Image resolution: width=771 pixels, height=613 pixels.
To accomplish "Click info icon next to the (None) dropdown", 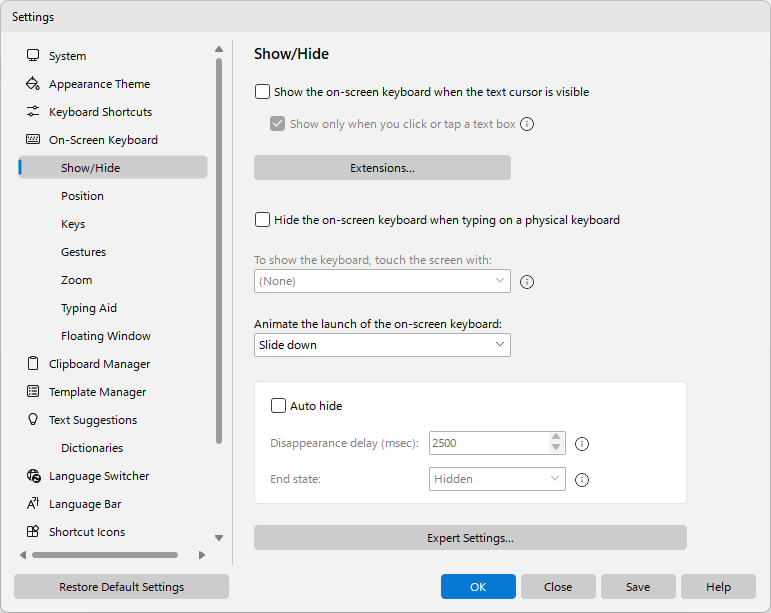I will point(527,282).
